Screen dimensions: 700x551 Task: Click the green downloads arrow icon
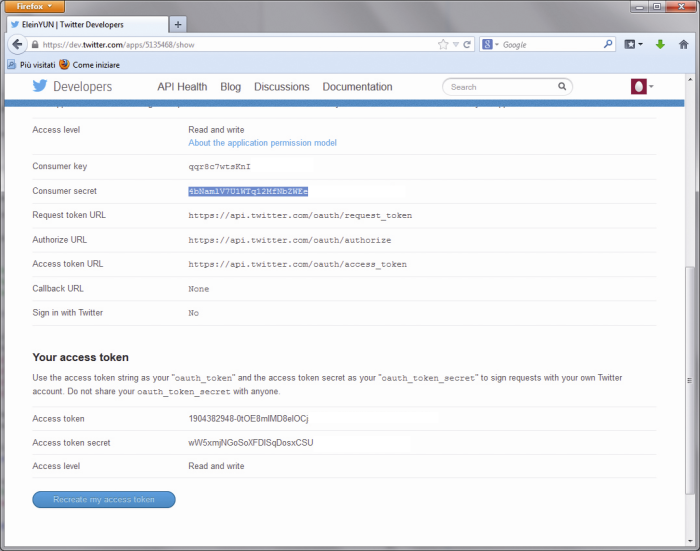click(x=660, y=45)
